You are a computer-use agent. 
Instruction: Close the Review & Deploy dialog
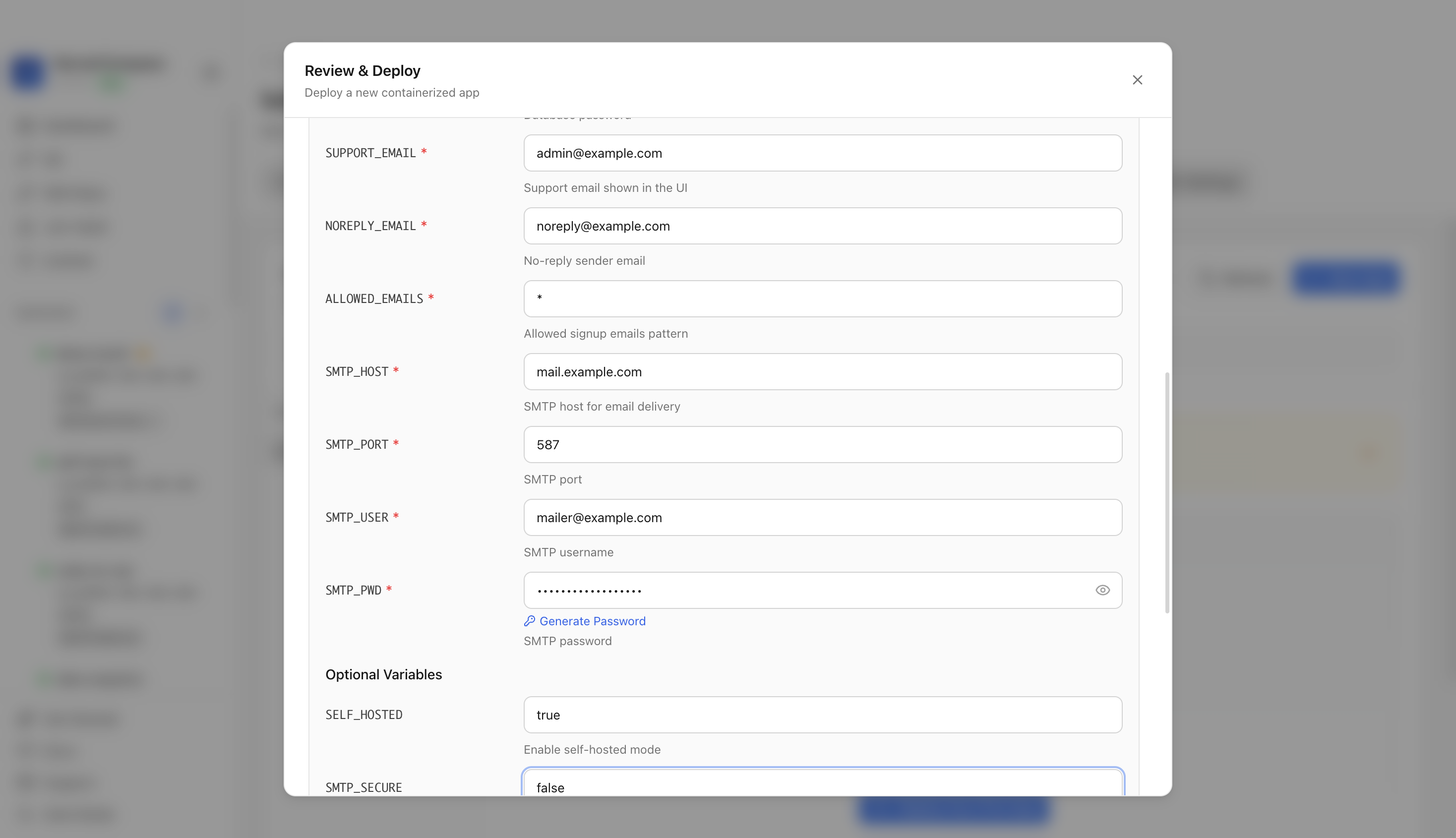click(x=1137, y=80)
